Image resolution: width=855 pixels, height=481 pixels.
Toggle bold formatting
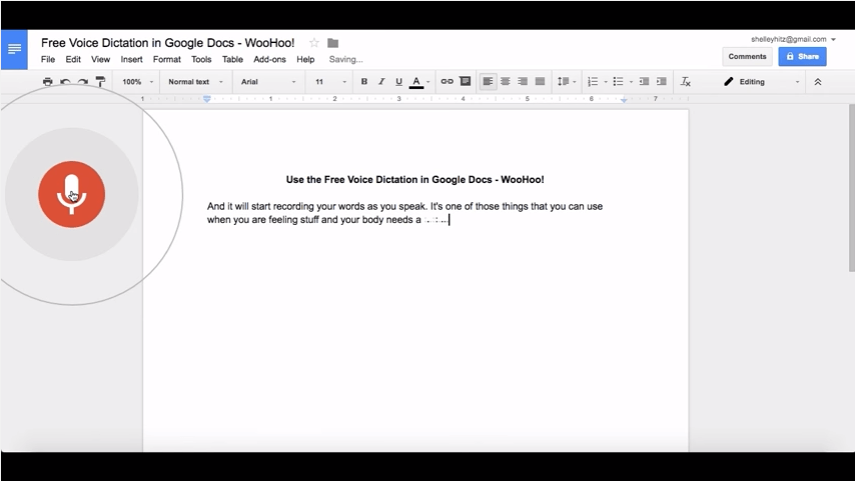point(364,82)
